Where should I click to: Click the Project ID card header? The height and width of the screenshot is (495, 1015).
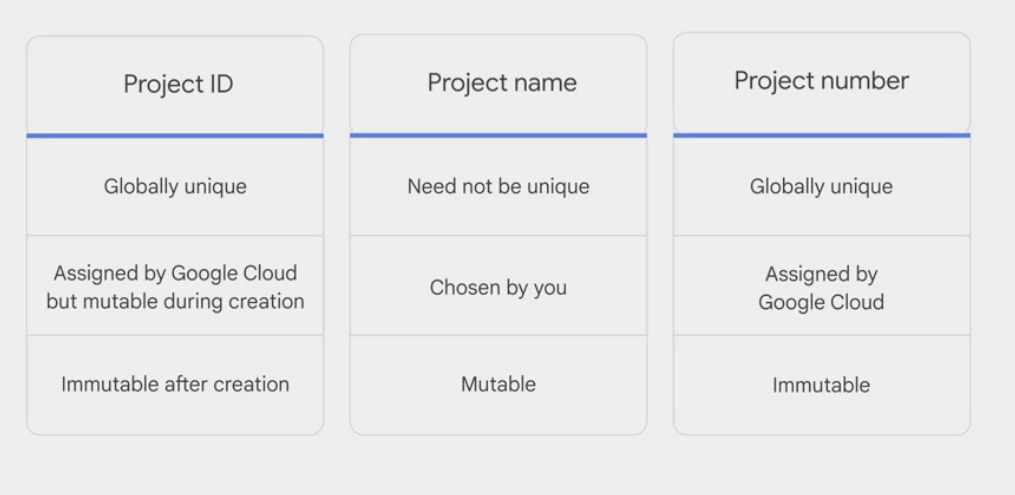(178, 84)
